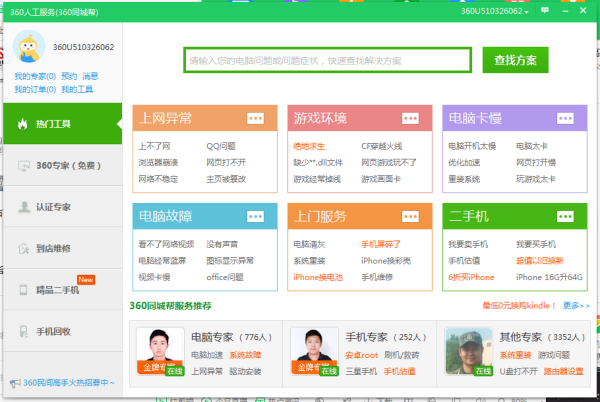Click the phone icon beside 精品二手机
This screenshot has width=600, height=402.
coord(23,290)
